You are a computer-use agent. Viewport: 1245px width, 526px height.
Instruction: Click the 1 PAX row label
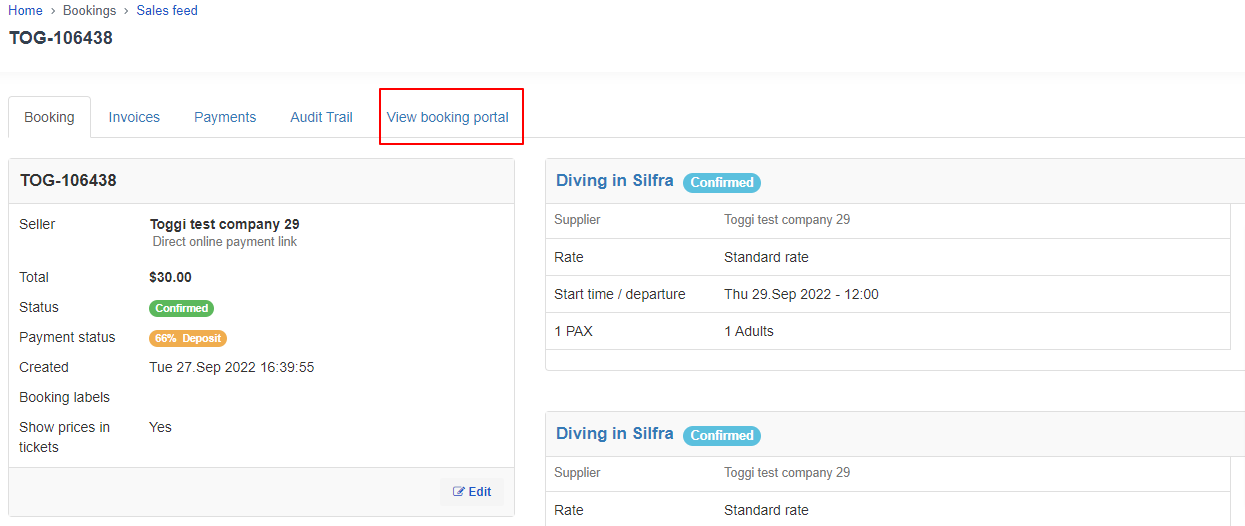[x=573, y=331]
